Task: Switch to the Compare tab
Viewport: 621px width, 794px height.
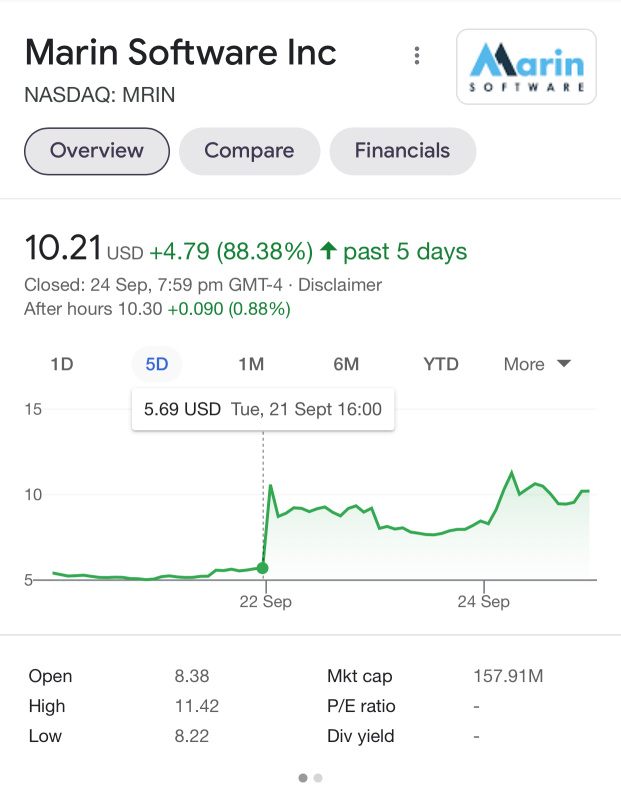Action: (x=249, y=151)
